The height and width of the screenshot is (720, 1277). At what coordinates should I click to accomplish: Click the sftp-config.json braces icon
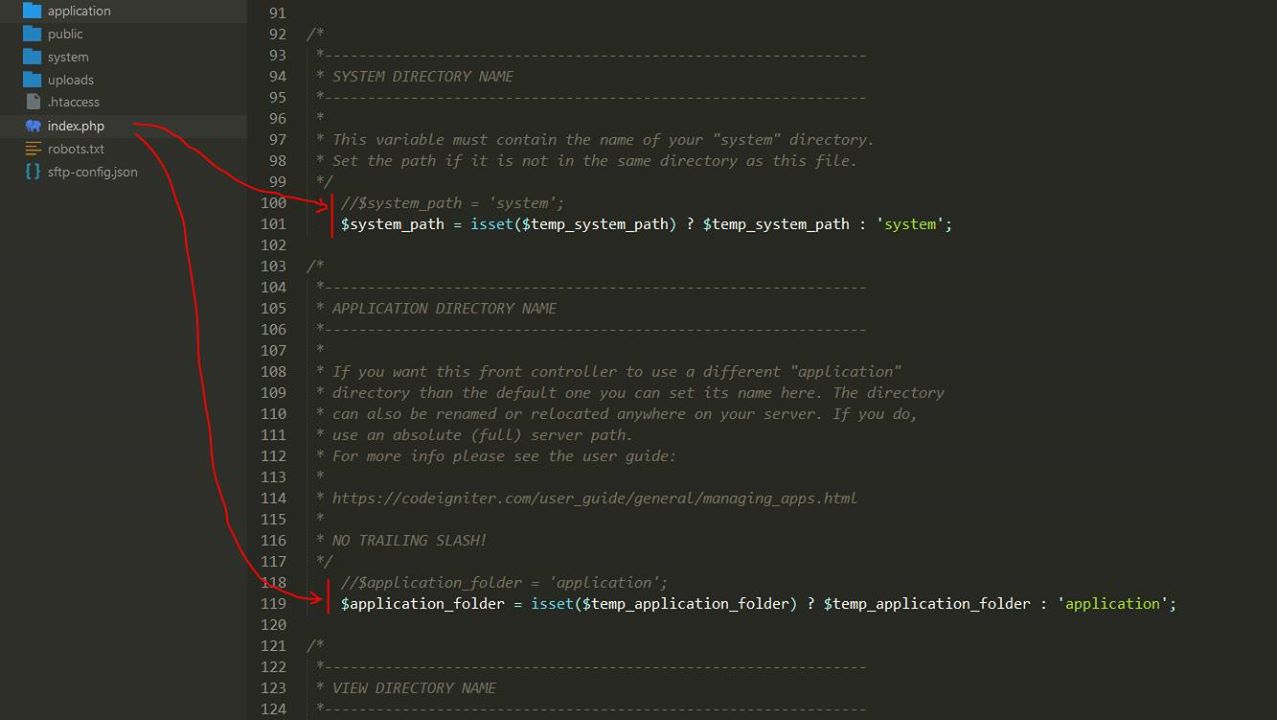coord(33,172)
